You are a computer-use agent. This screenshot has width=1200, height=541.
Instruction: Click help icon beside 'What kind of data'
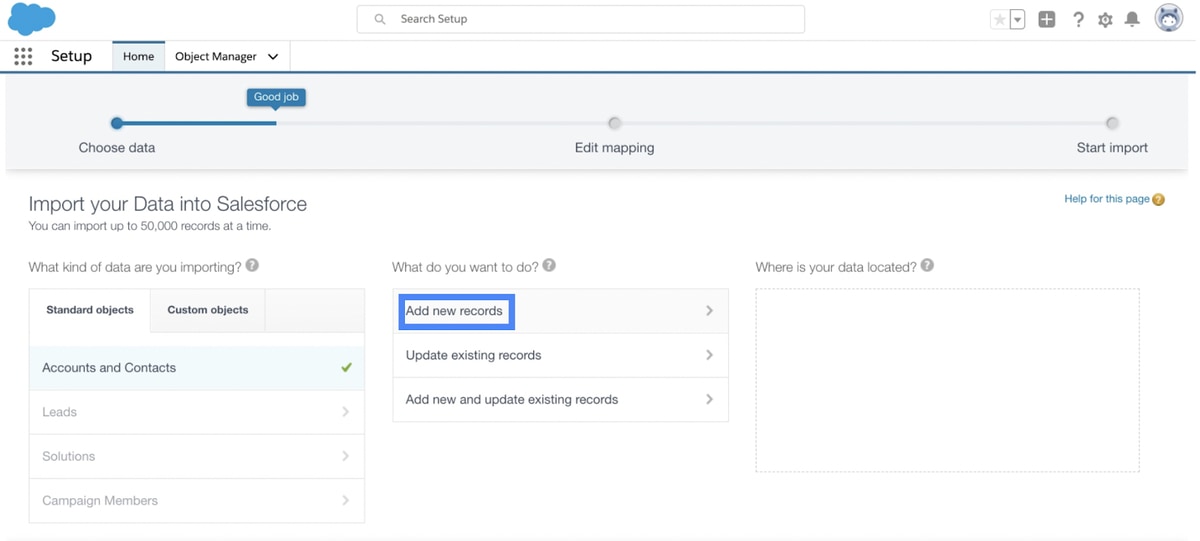(252, 266)
